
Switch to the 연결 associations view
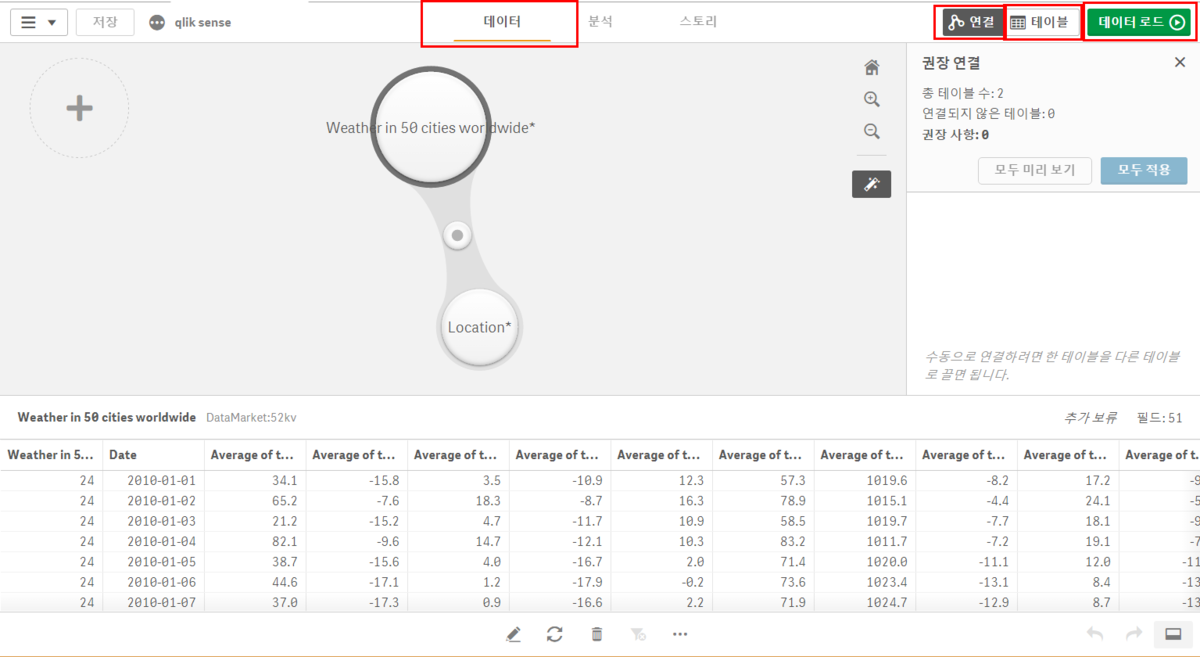[971, 23]
